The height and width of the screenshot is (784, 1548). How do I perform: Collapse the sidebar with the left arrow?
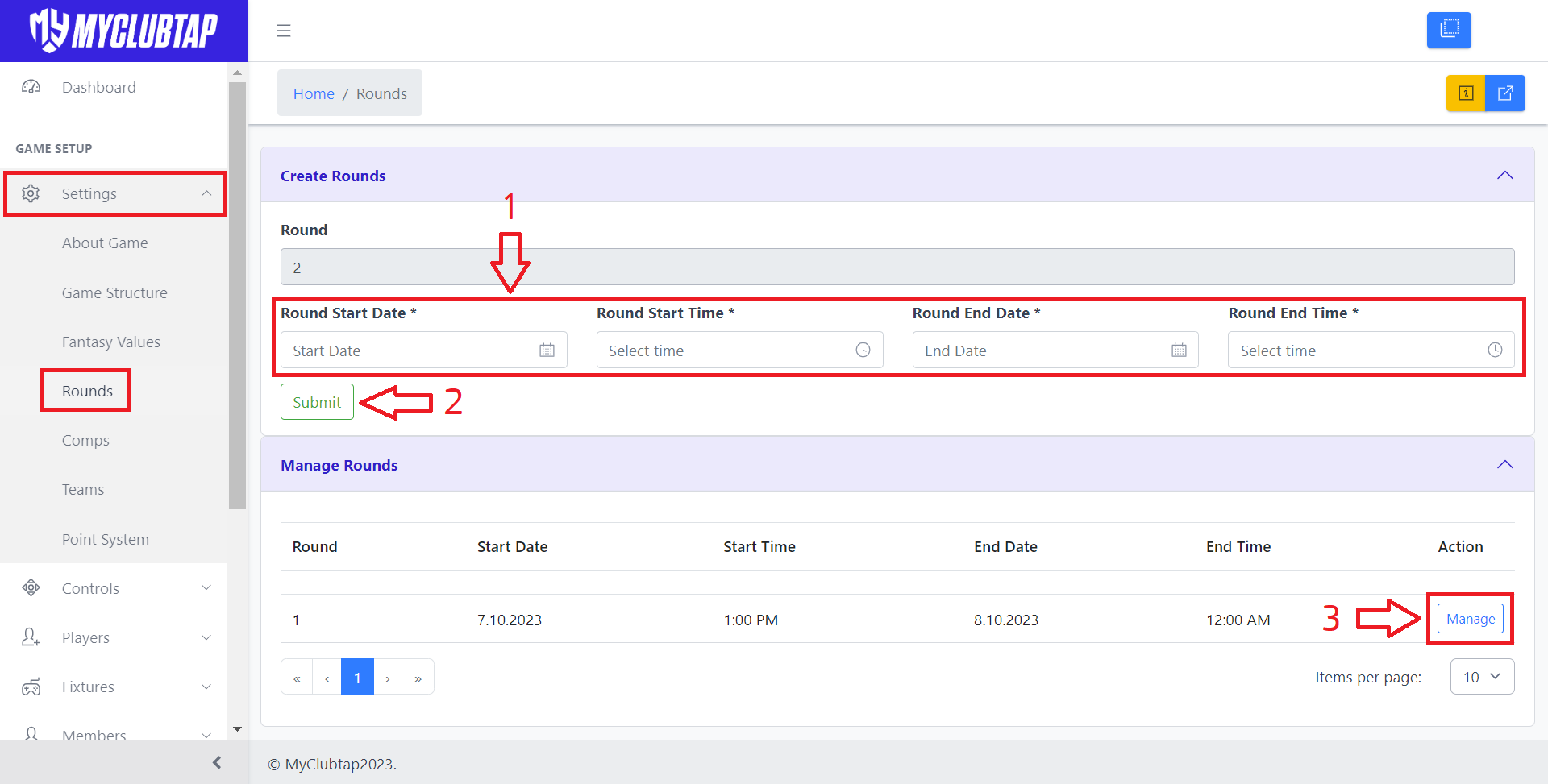(216, 762)
